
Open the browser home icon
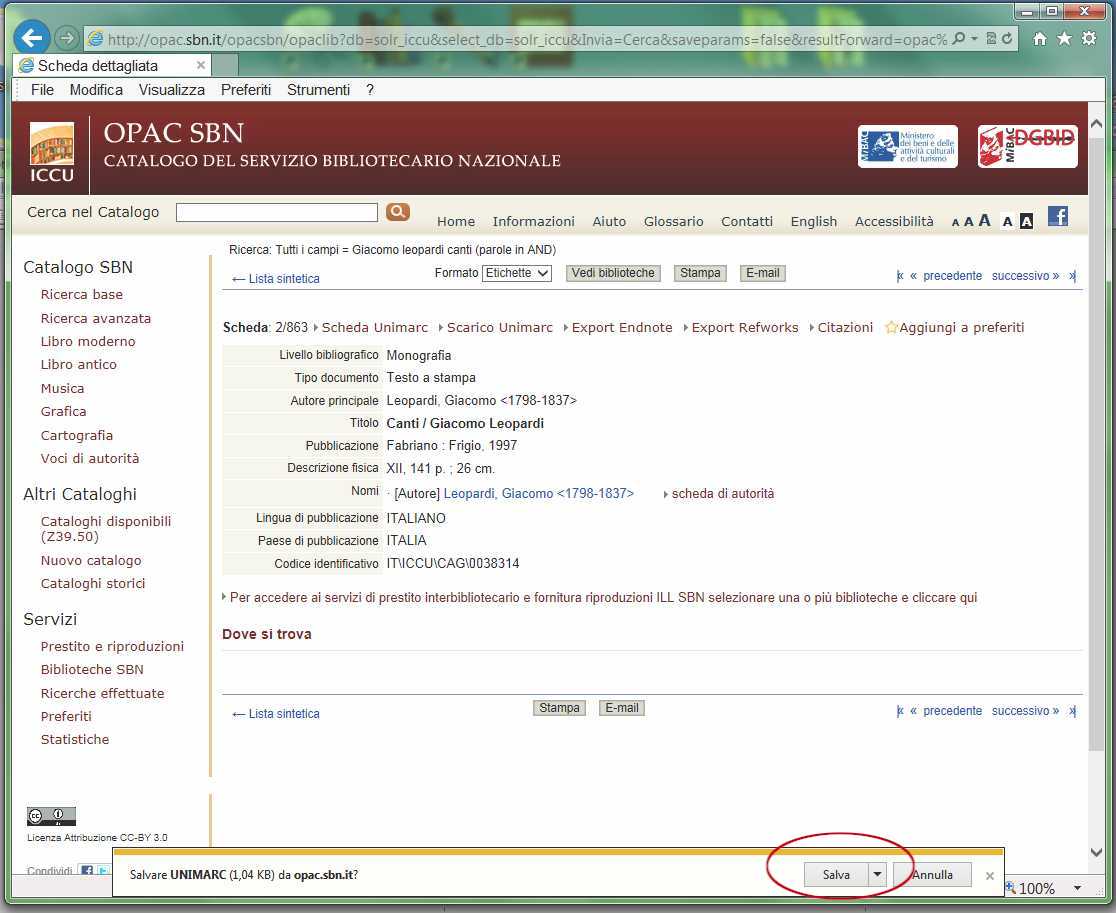point(1039,38)
